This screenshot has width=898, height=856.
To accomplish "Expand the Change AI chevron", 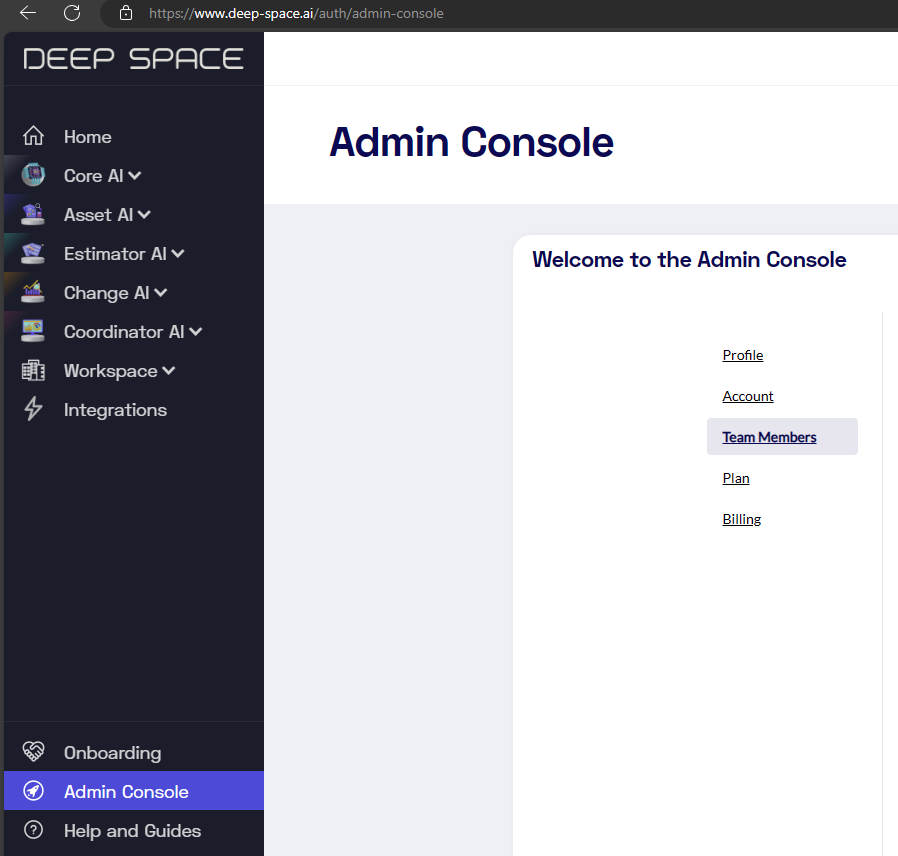I will coord(161,293).
